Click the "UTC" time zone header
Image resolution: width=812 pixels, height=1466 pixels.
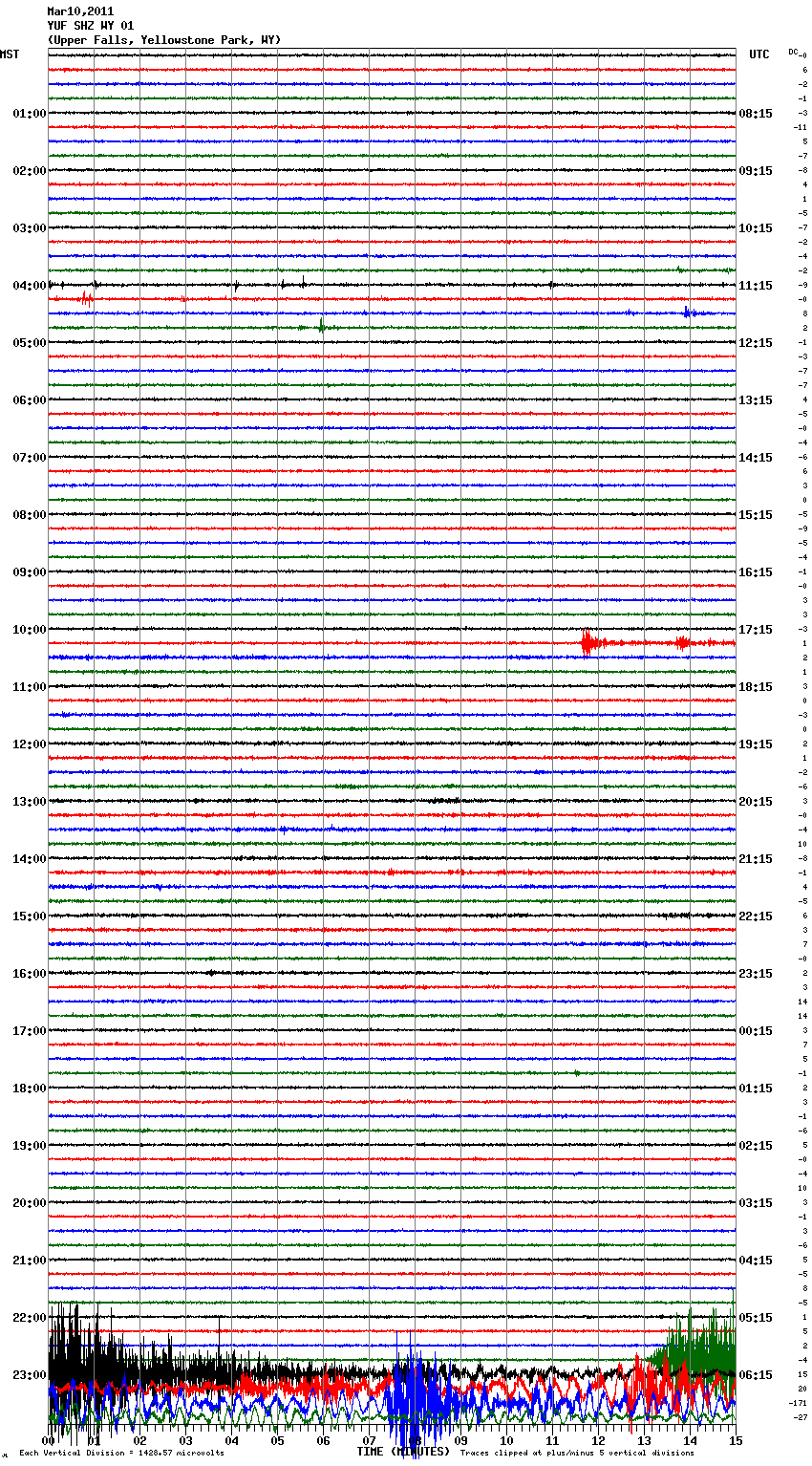point(759,54)
